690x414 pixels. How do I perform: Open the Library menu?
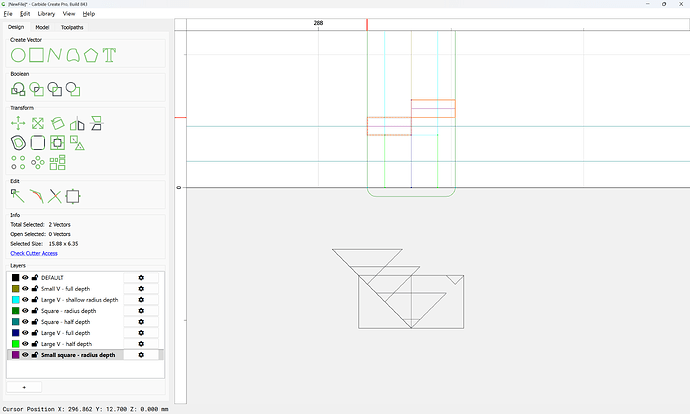[46, 14]
